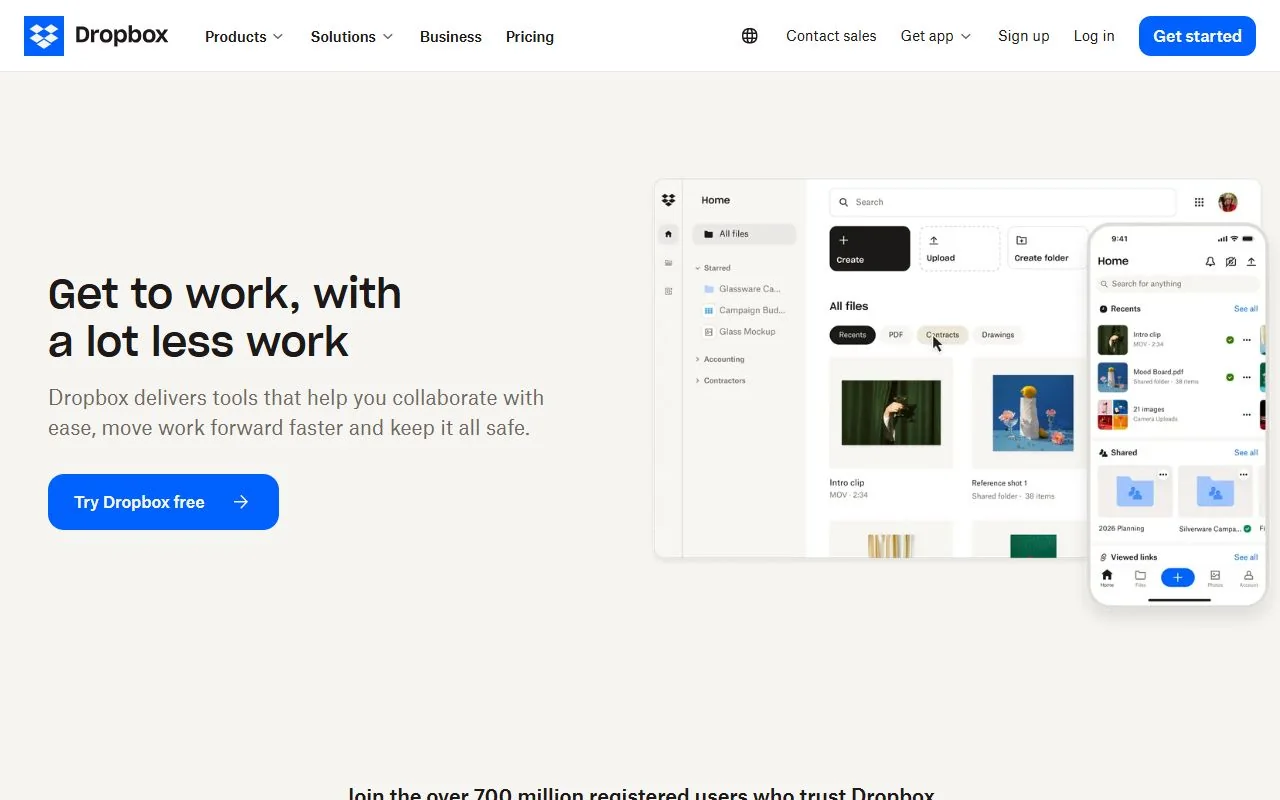Click the Sign up link
The width and height of the screenshot is (1280, 800).
pyautogui.click(x=1024, y=36)
